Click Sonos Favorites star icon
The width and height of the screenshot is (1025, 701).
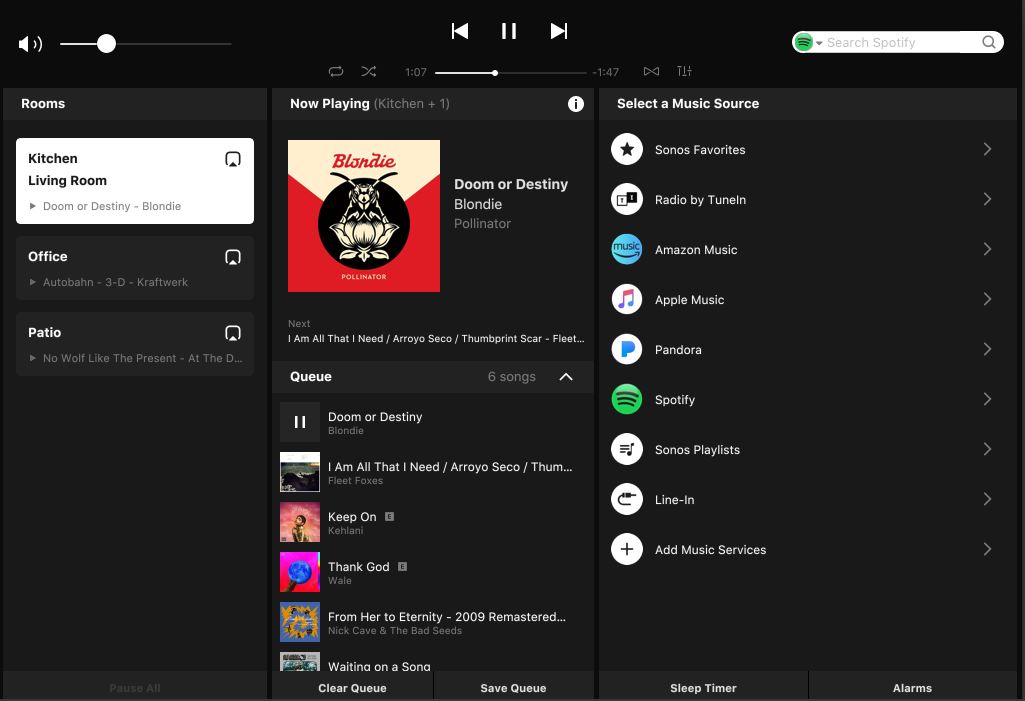coord(627,149)
